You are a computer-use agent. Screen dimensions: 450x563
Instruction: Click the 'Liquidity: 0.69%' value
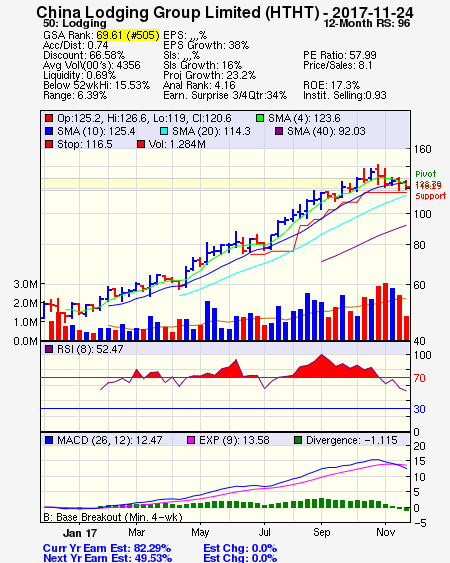tap(79, 75)
